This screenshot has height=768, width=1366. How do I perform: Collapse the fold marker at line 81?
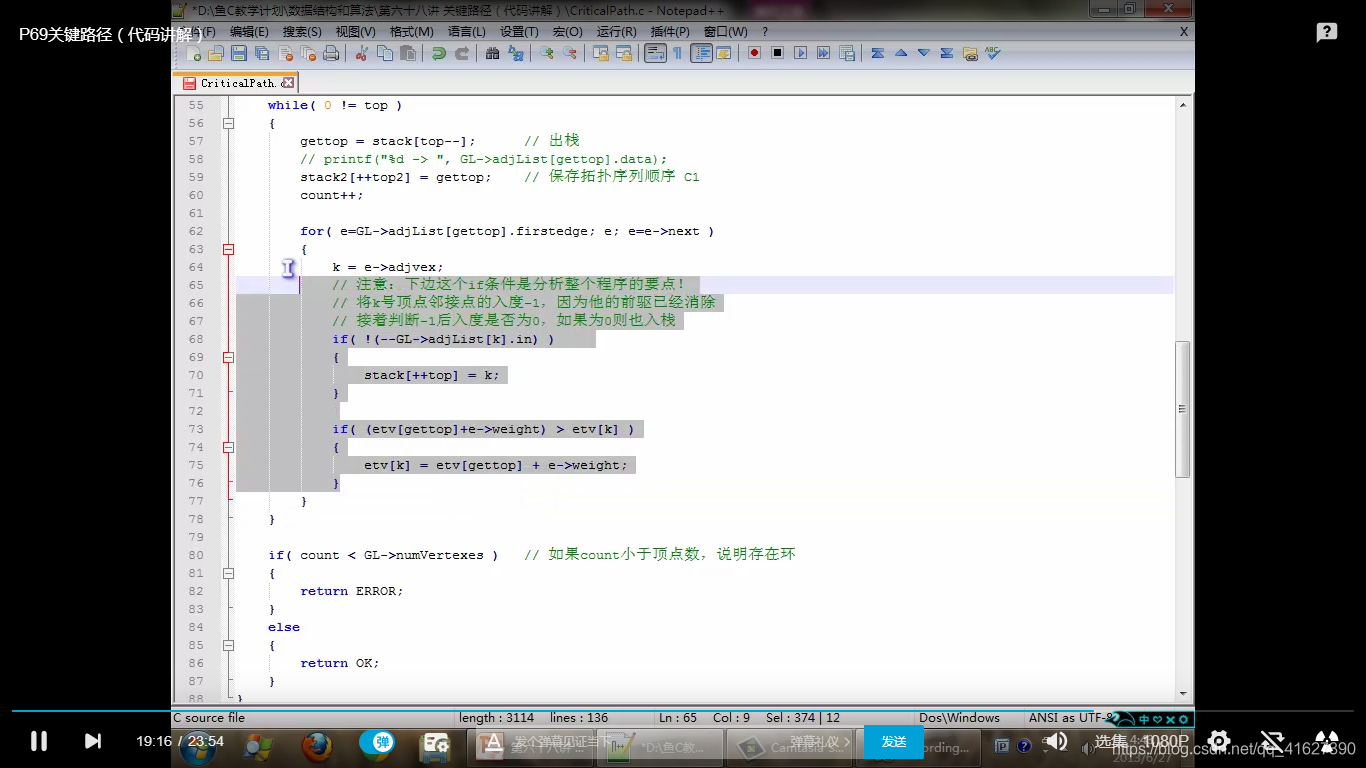[x=228, y=573]
